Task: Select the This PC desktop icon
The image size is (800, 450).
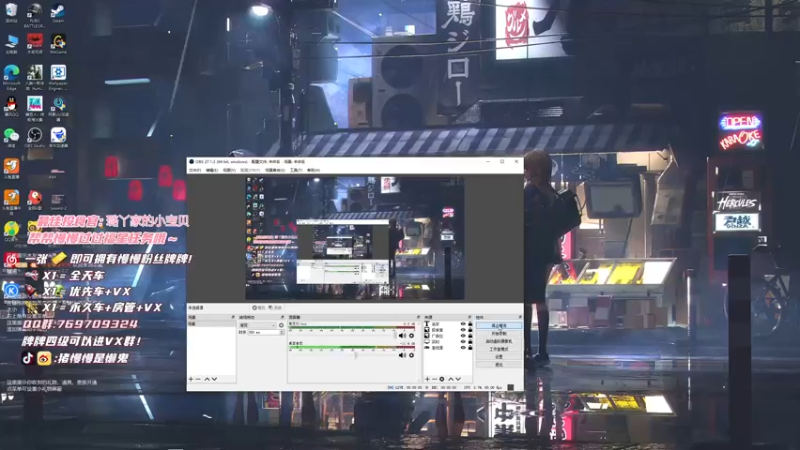Action: pos(11,44)
